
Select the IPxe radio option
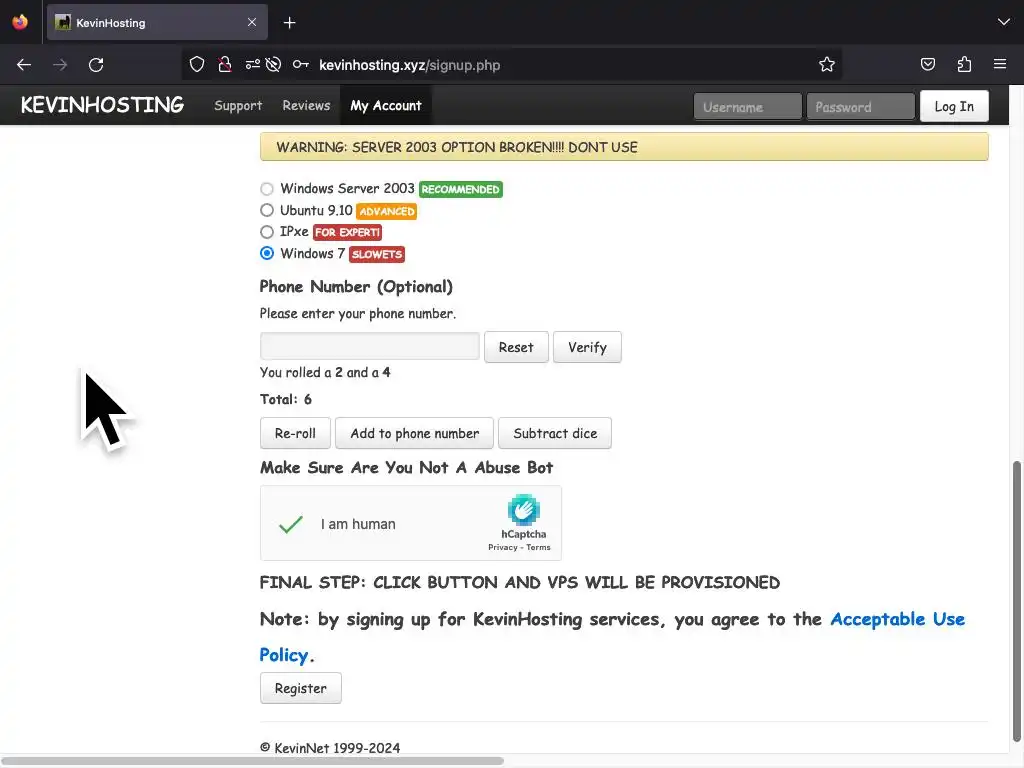tap(266, 232)
